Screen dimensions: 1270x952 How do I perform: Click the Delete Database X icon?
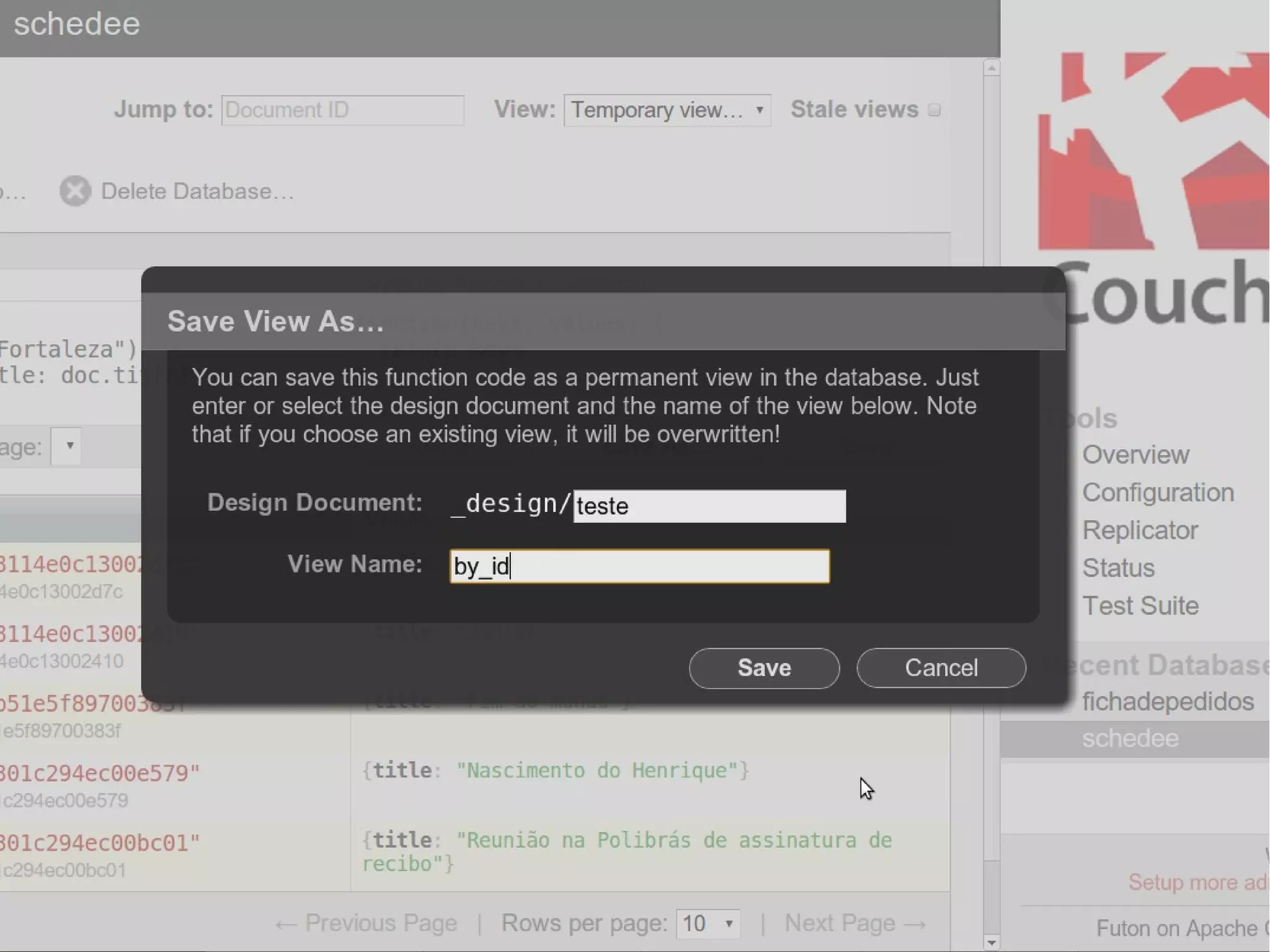pyautogui.click(x=75, y=191)
